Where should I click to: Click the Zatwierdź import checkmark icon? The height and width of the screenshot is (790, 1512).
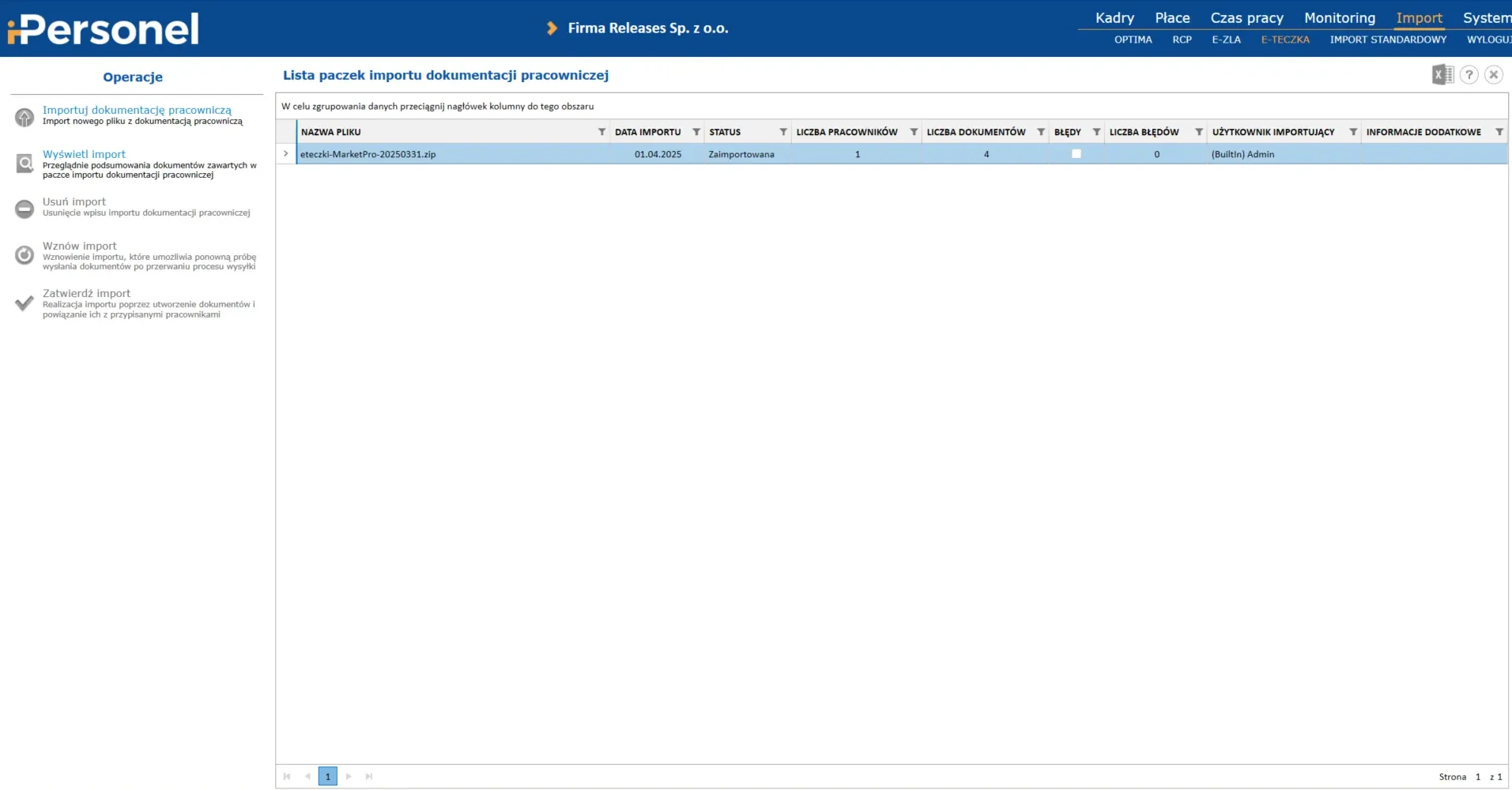(x=25, y=303)
